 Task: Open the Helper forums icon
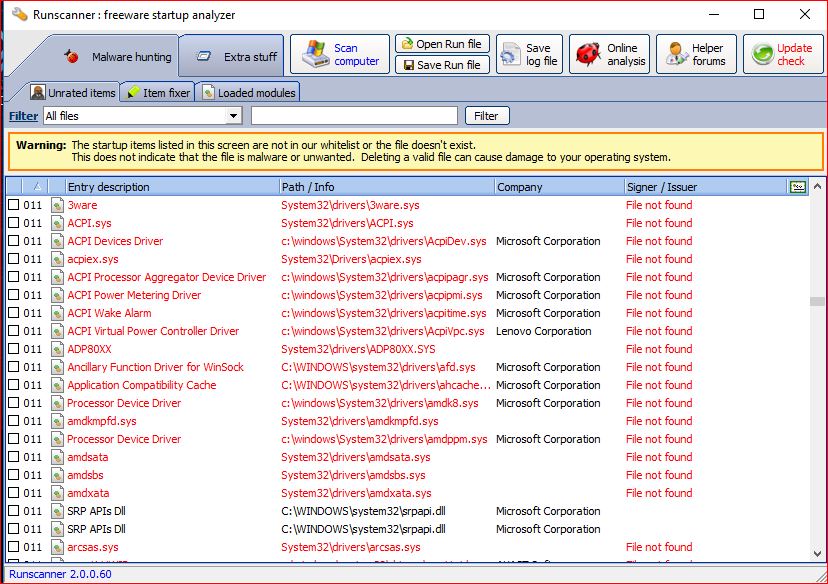click(x=676, y=54)
